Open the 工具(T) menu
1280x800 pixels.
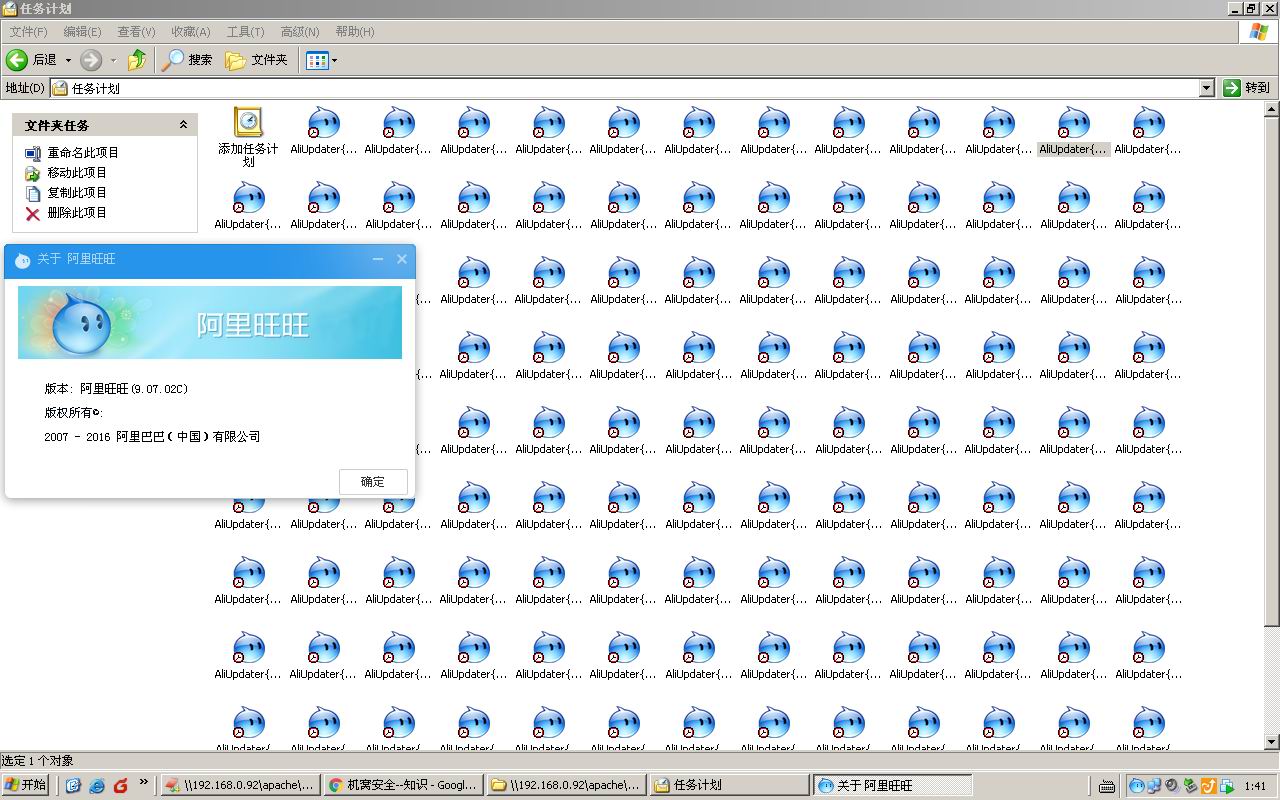[x=245, y=32]
